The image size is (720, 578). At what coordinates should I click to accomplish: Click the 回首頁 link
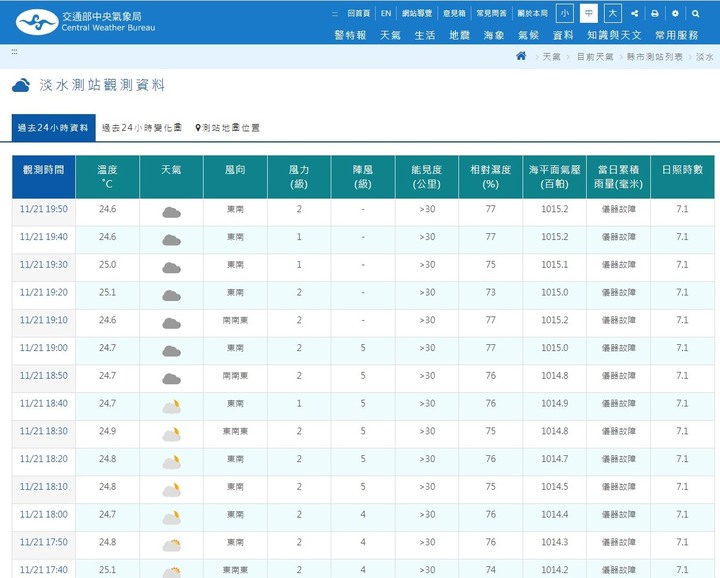coord(359,13)
